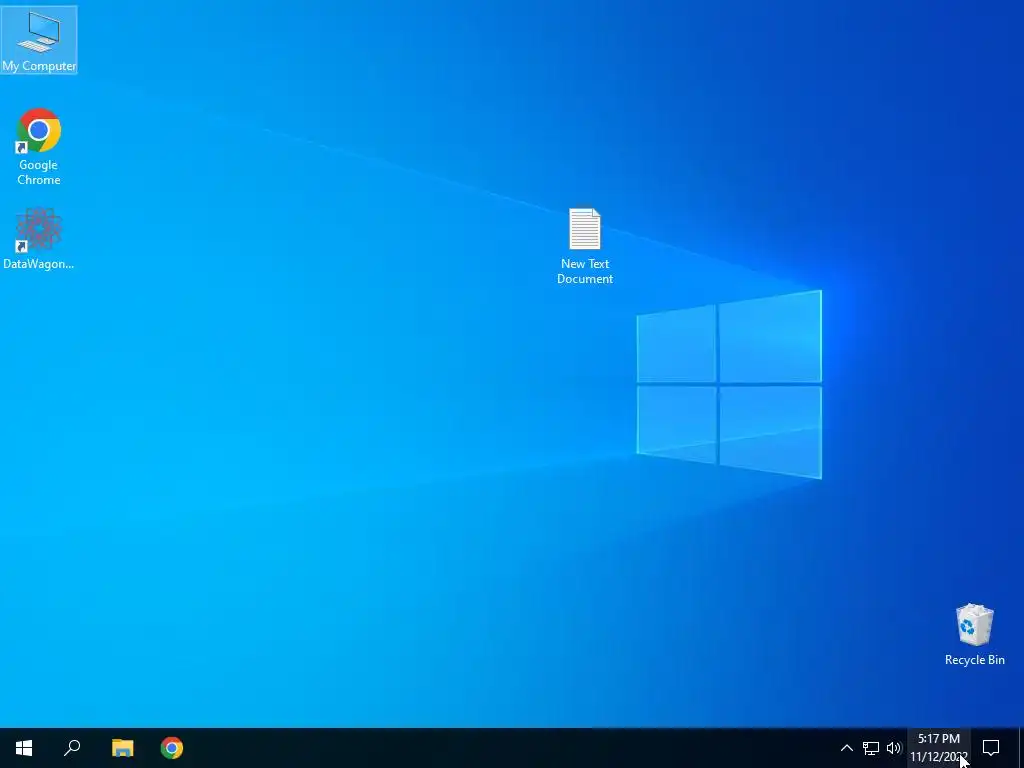Open the volume speaker tray icon
This screenshot has height=768, width=1024.
click(x=893, y=748)
